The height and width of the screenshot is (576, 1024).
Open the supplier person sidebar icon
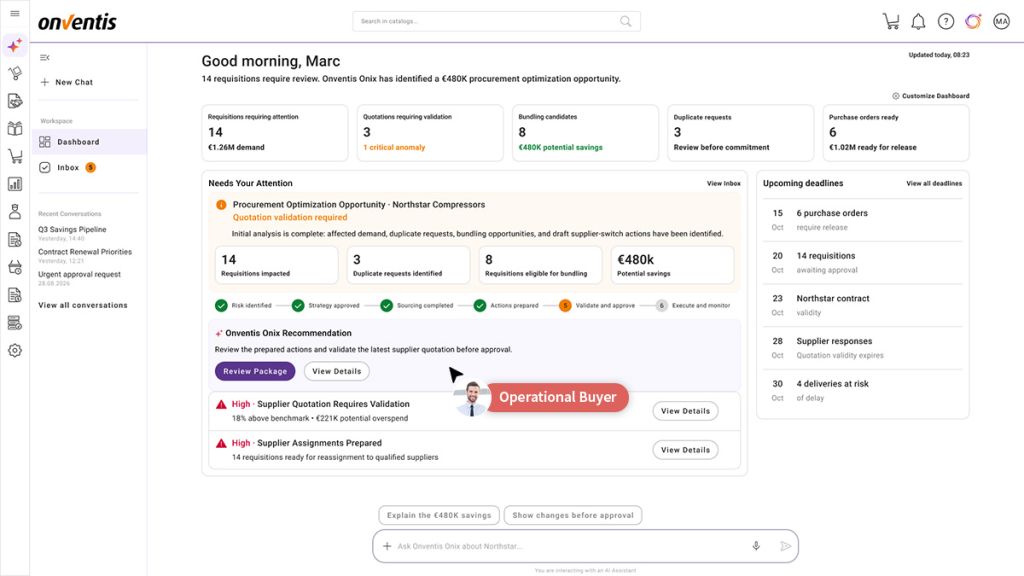click(x=14, y=212)
